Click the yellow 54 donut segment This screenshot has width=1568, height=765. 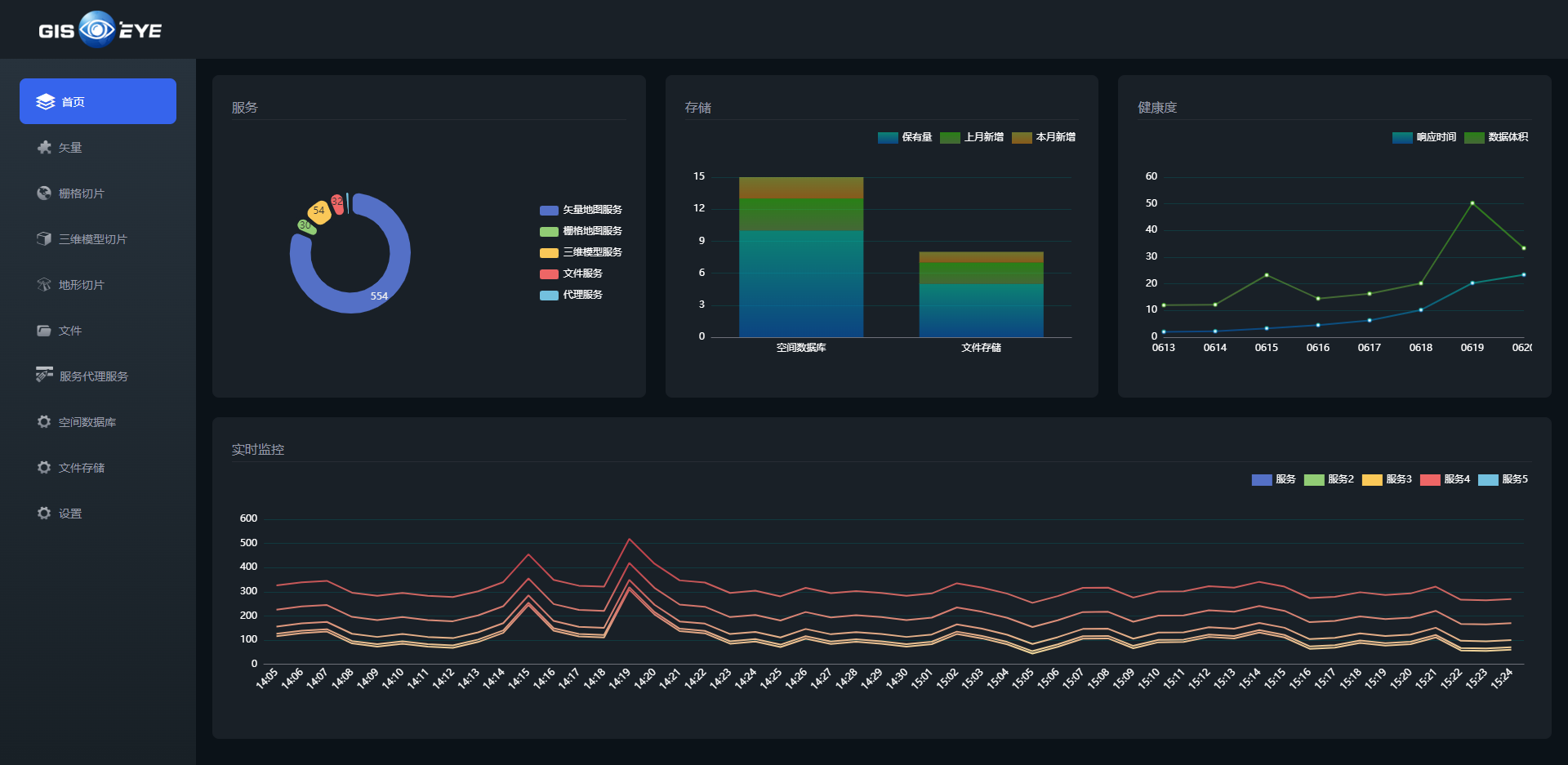318,211
